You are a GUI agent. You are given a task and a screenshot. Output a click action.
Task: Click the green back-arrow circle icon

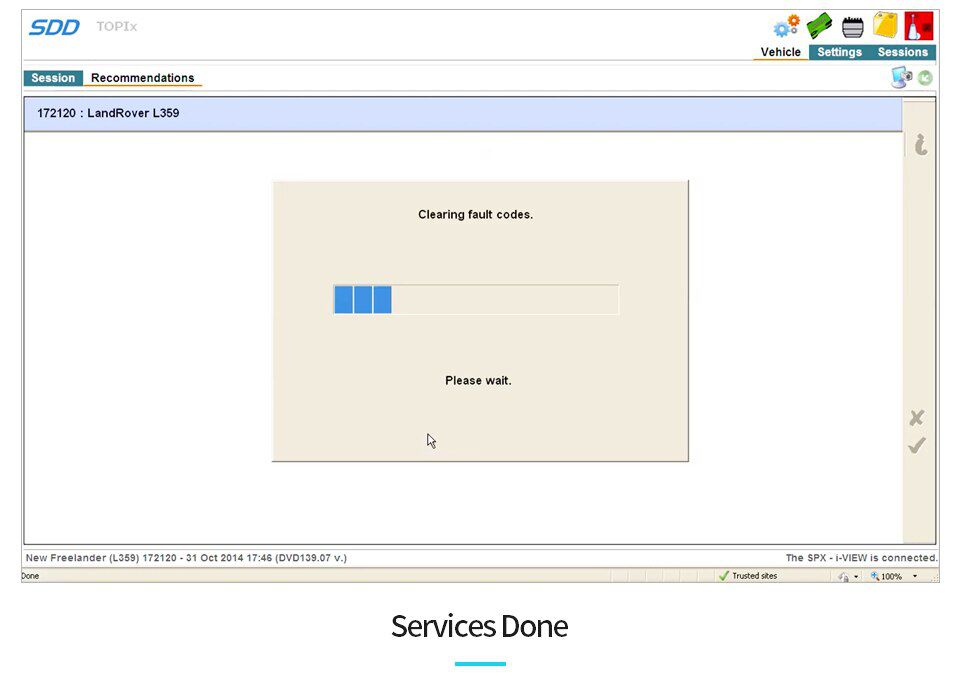[925, 78]
